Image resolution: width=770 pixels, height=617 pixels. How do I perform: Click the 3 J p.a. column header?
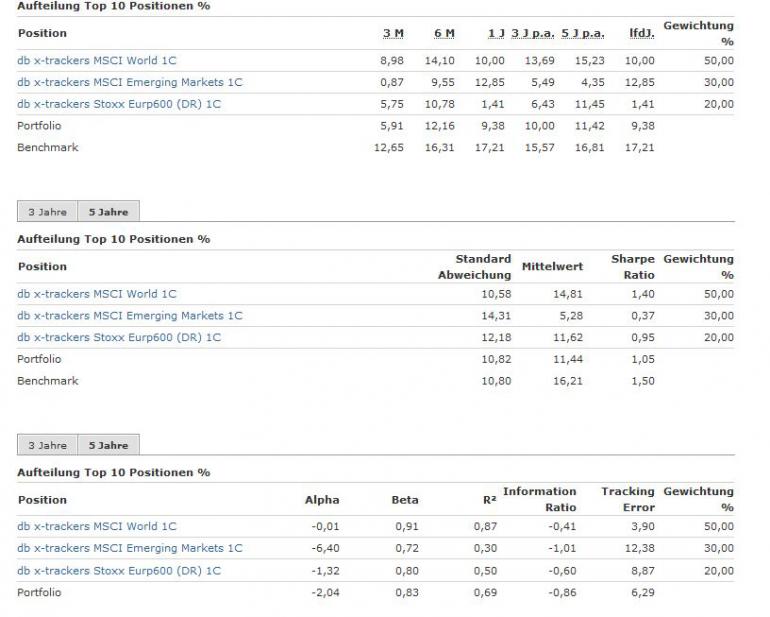coord(533,34)
